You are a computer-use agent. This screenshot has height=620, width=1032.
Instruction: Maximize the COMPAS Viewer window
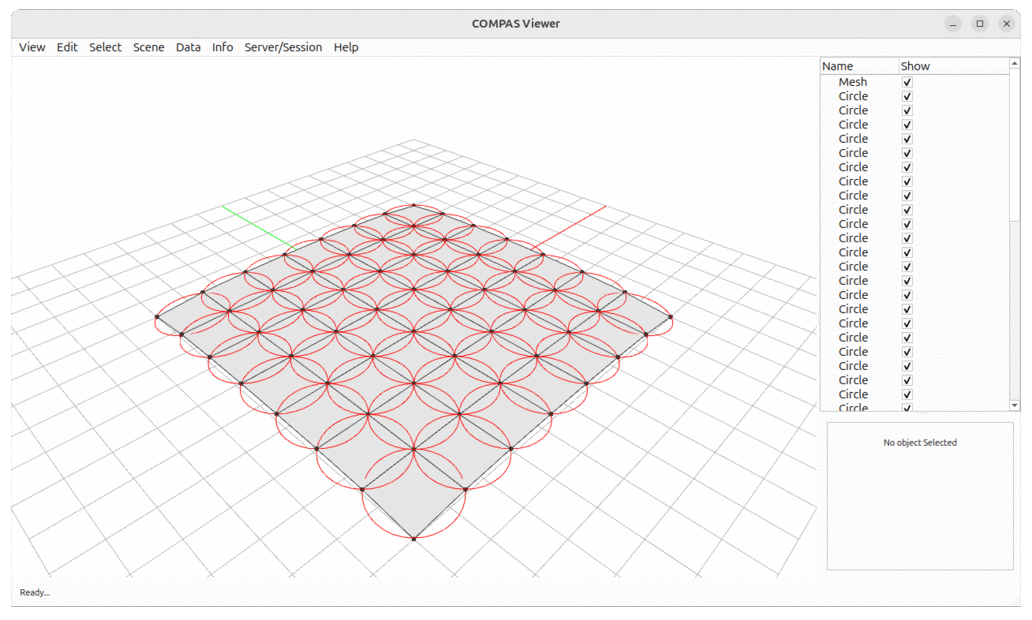(980, 23)
